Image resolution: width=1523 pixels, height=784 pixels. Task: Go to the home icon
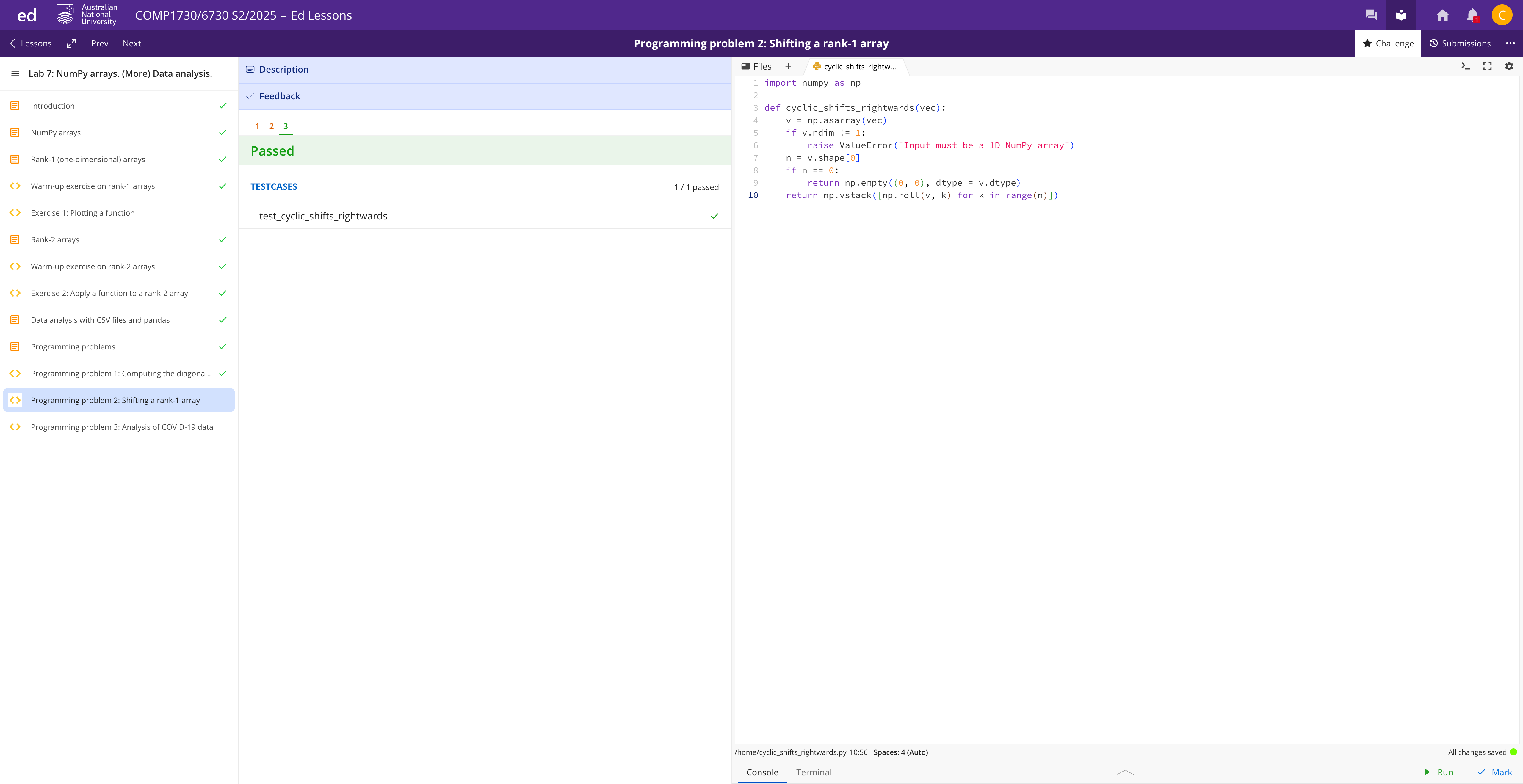pos(1443,15)
